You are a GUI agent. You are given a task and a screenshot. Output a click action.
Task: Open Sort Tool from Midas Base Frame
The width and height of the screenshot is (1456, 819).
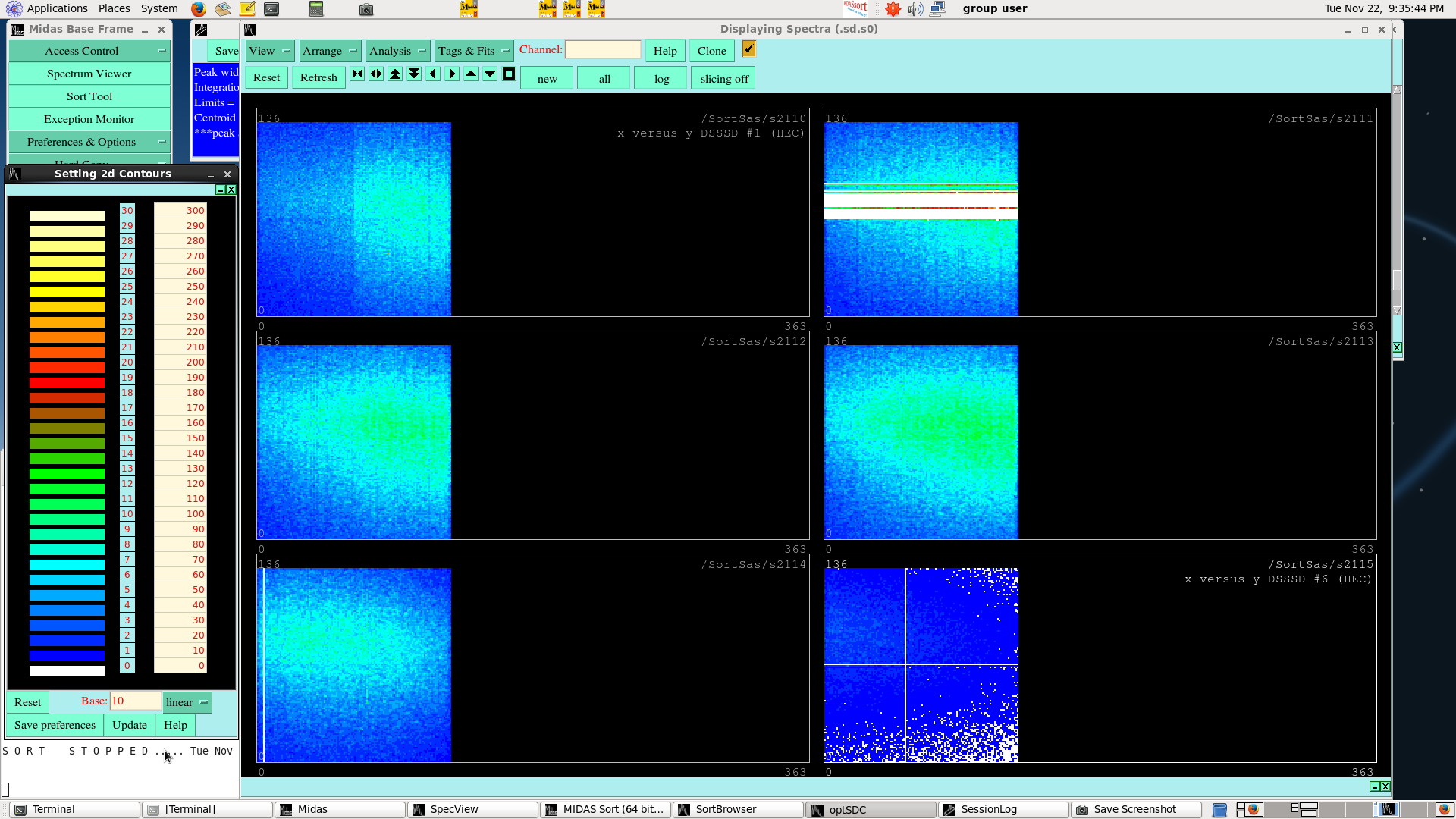tap(89, 96)
